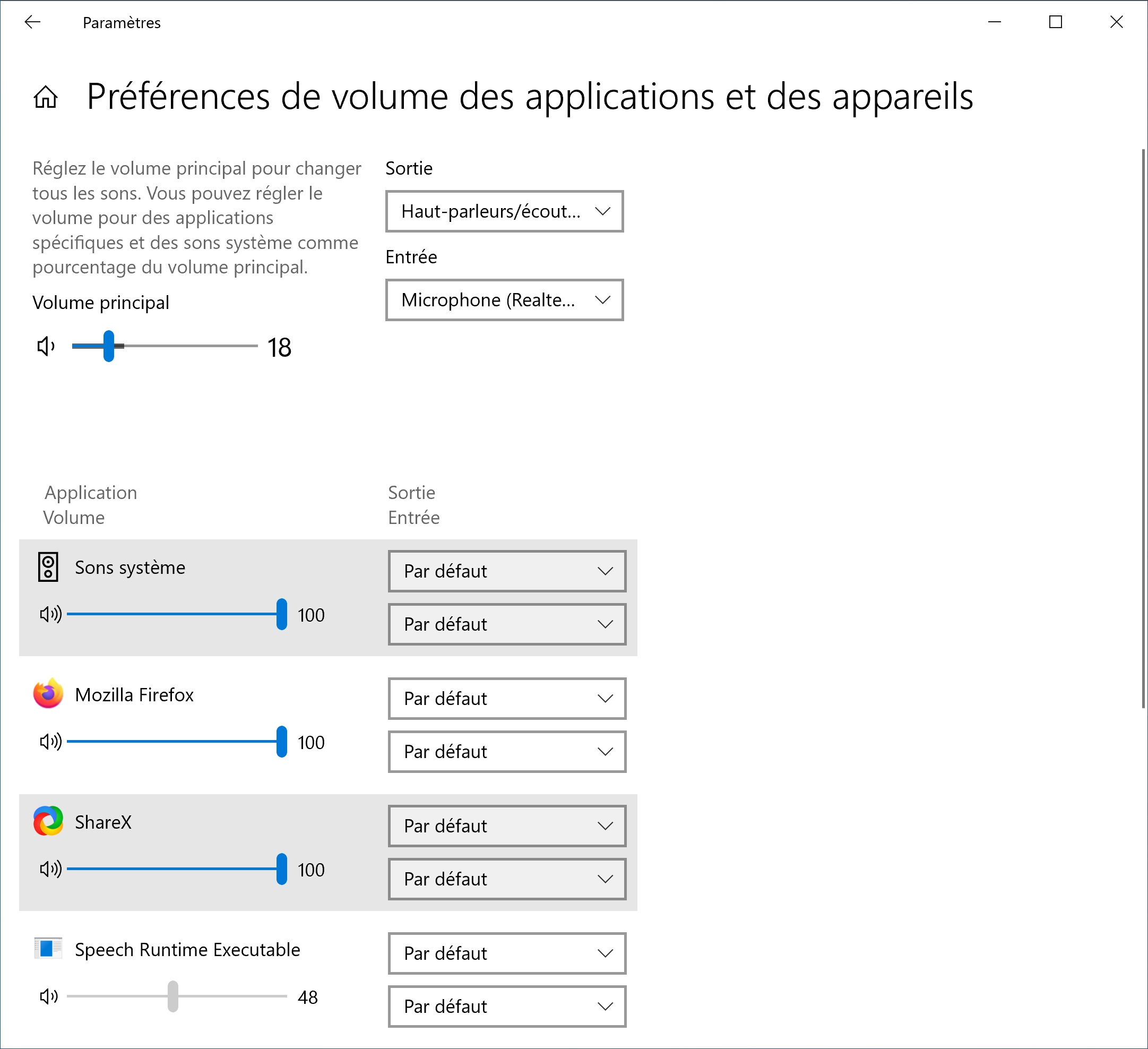Open the home icon beside page title
The image size is (1148, 1049).
(x=46, y=96)
